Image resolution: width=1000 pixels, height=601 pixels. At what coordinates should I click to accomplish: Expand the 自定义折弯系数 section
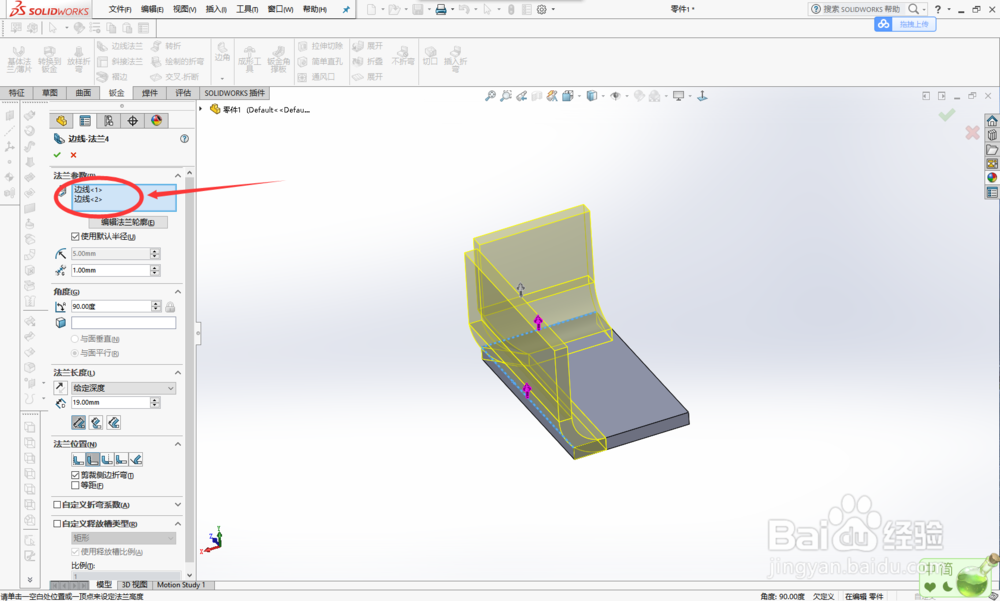(x=178, y=505)
